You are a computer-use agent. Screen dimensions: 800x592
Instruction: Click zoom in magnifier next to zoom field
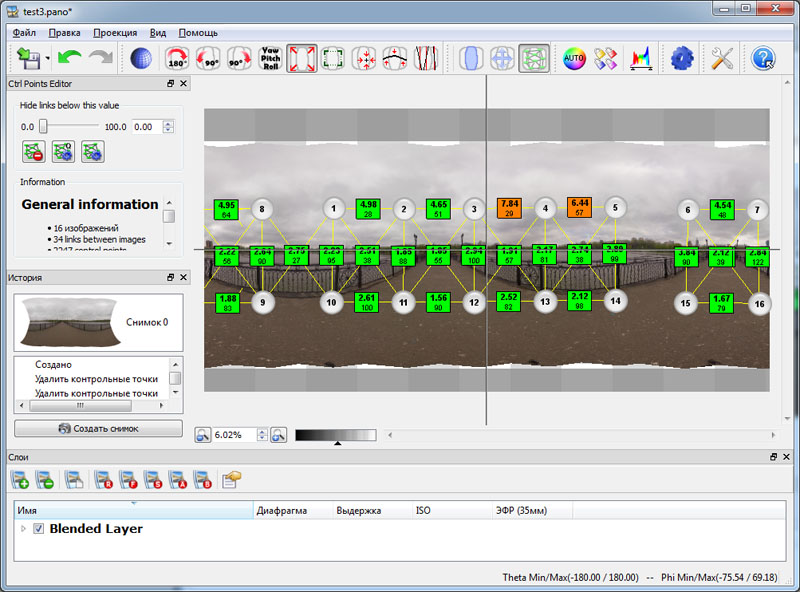click(279, 435)
